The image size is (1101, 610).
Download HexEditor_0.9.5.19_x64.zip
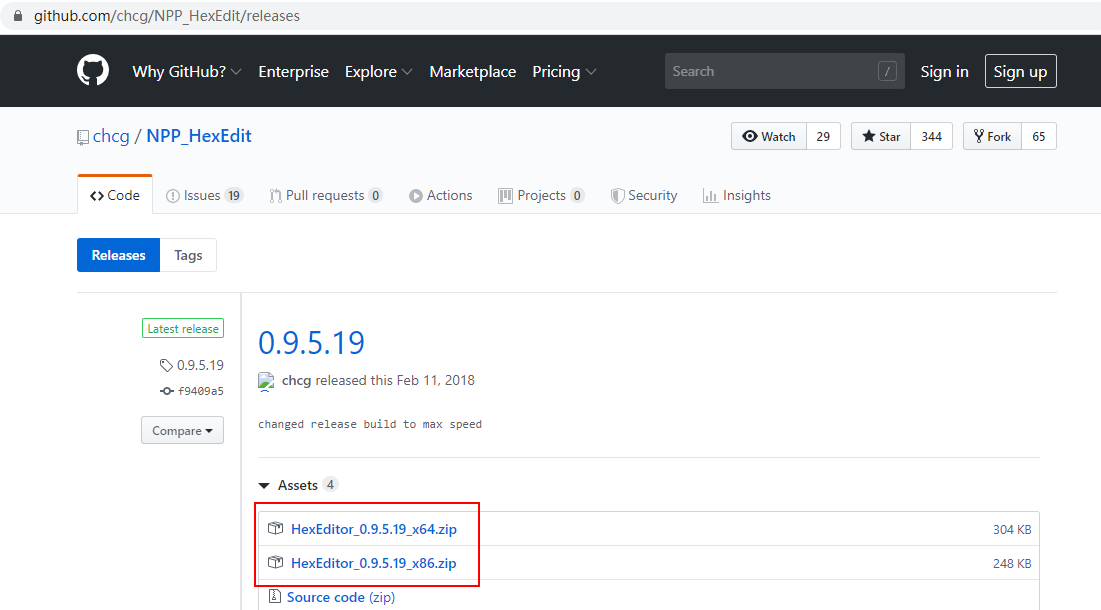pos(374,529)
